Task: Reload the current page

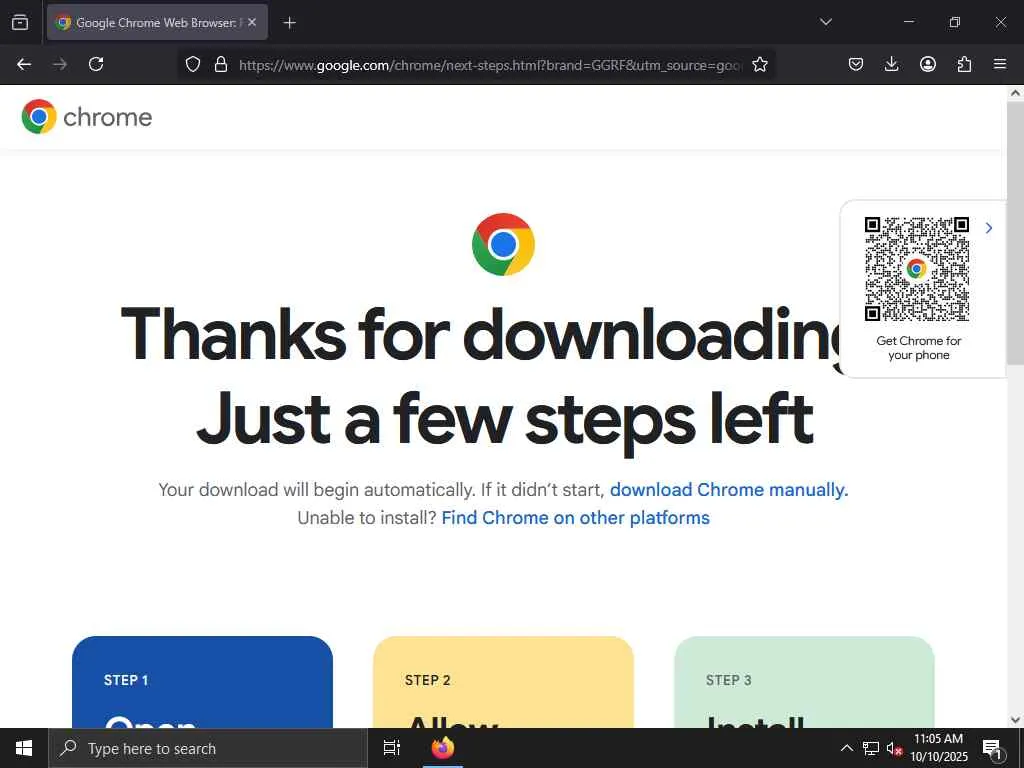Action: [x=96, y=64]
